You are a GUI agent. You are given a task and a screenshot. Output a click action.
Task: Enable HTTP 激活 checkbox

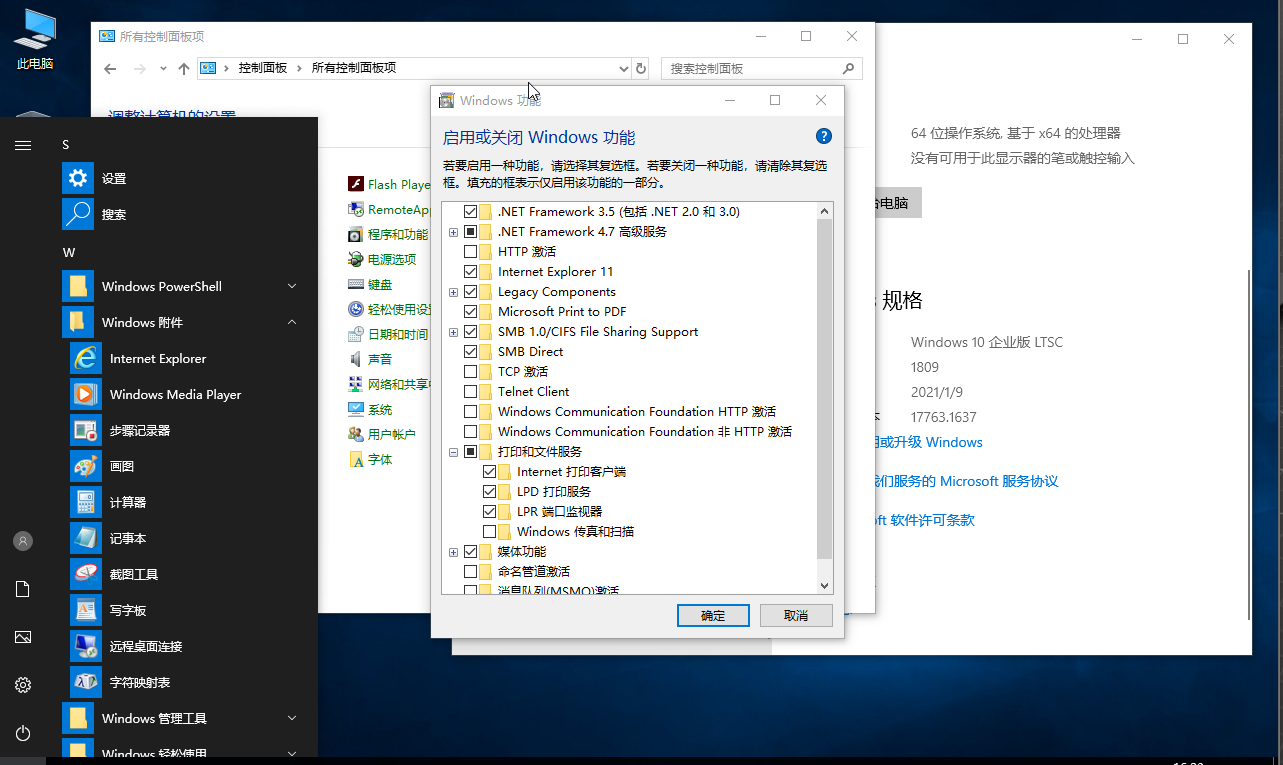pyautogui.click(x=471, y=252)
